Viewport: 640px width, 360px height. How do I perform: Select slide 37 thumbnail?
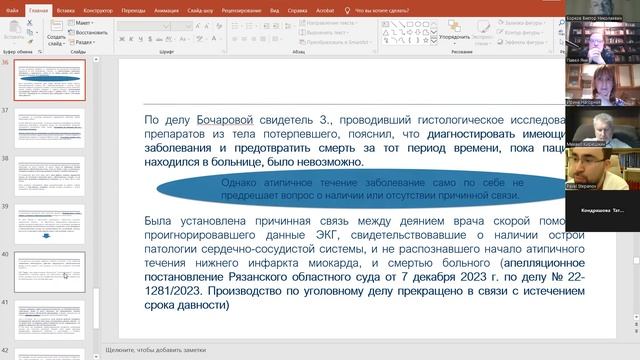pyautogui.click(x=50, y=128)
